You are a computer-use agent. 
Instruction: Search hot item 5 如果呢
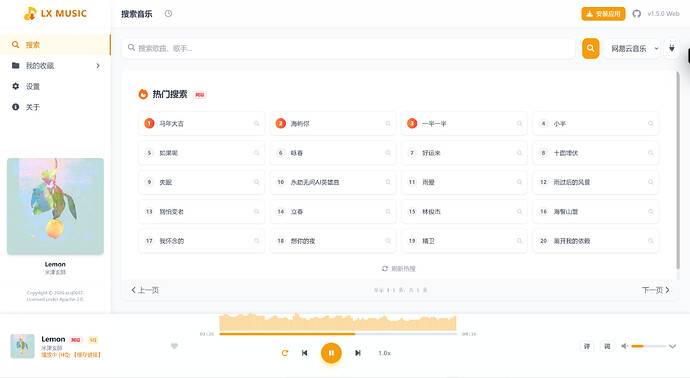click(x=202, y=153)
